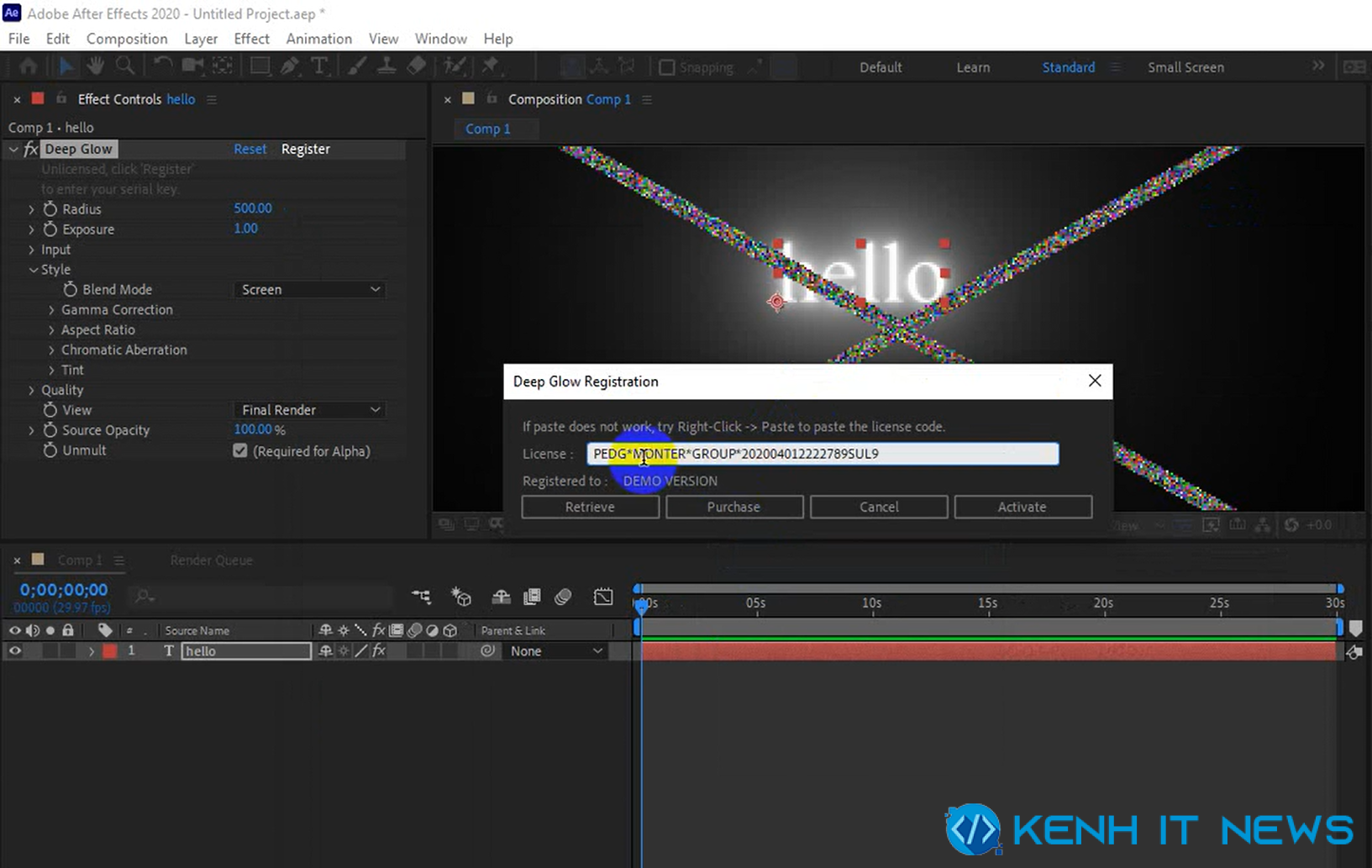
Task: Collapse the Style property group
Action: coord(33,270)
